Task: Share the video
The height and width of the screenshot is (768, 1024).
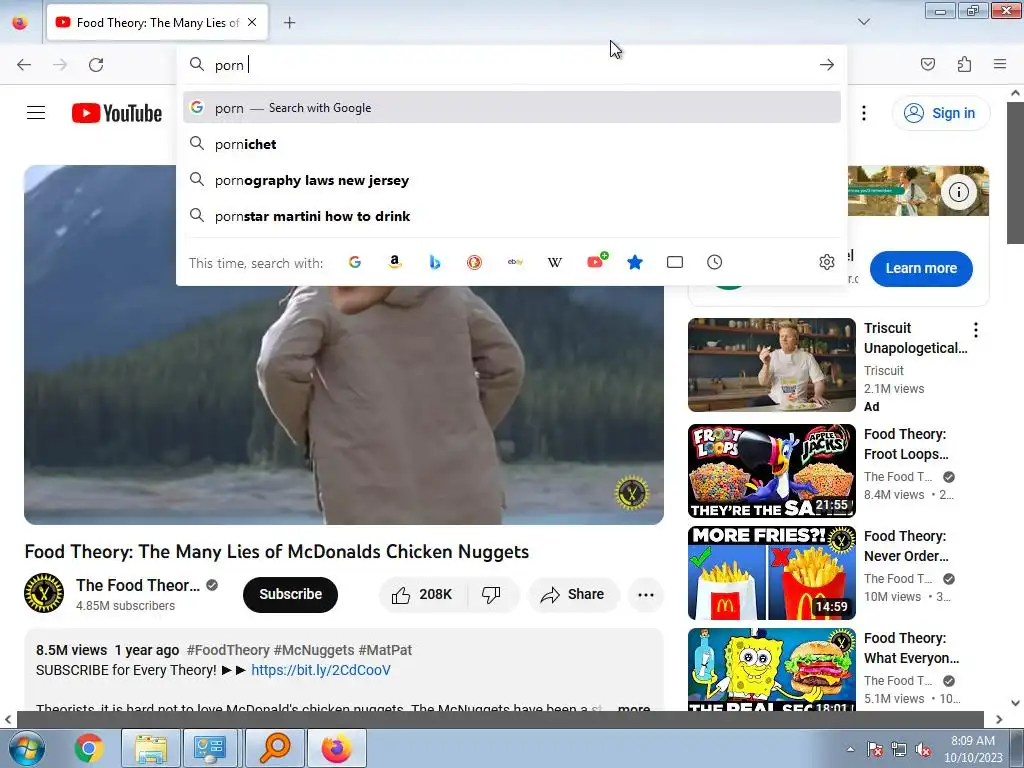Action: tap(573, 594)
